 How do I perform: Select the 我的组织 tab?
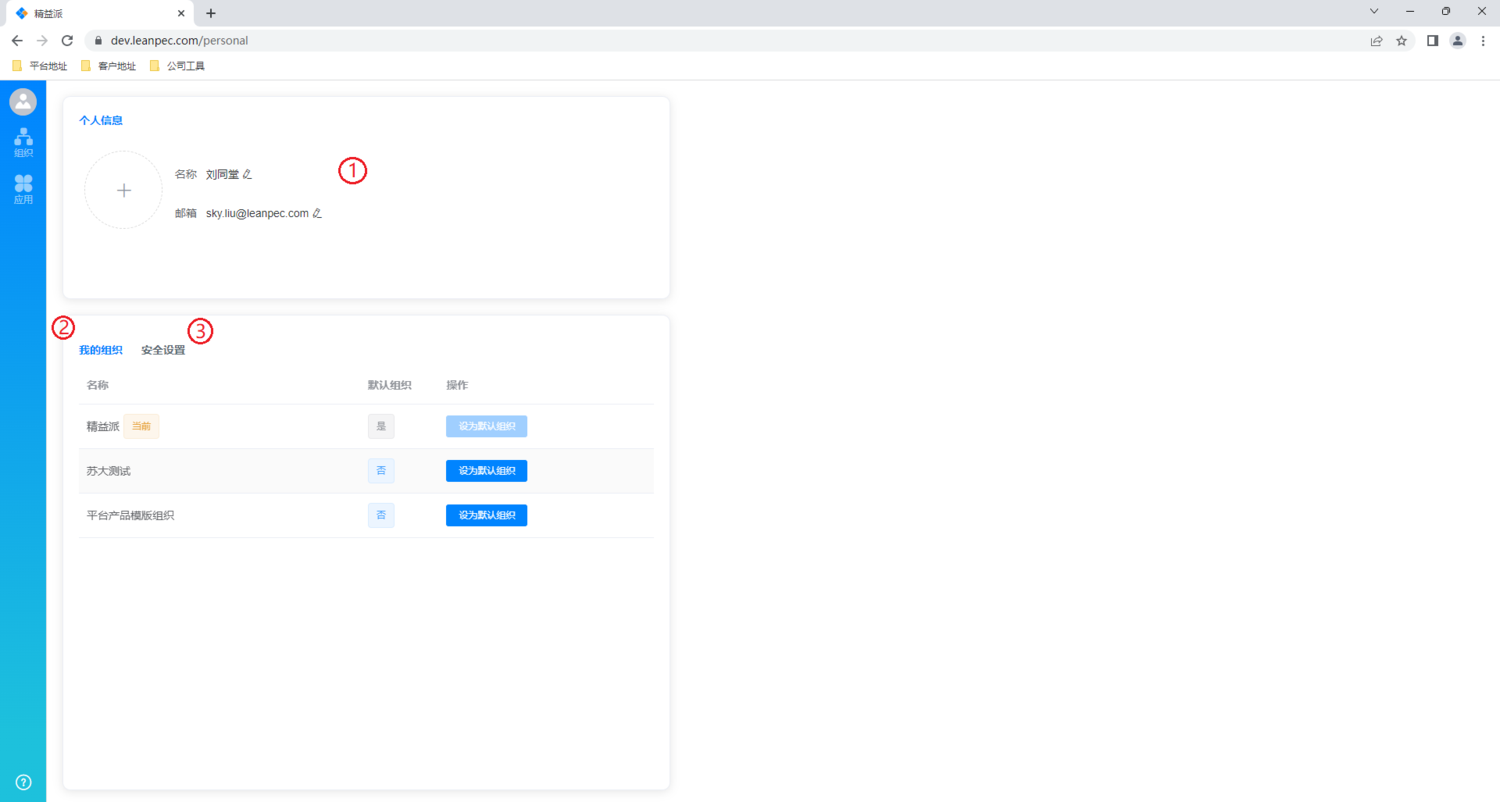[x=101, y=351]
